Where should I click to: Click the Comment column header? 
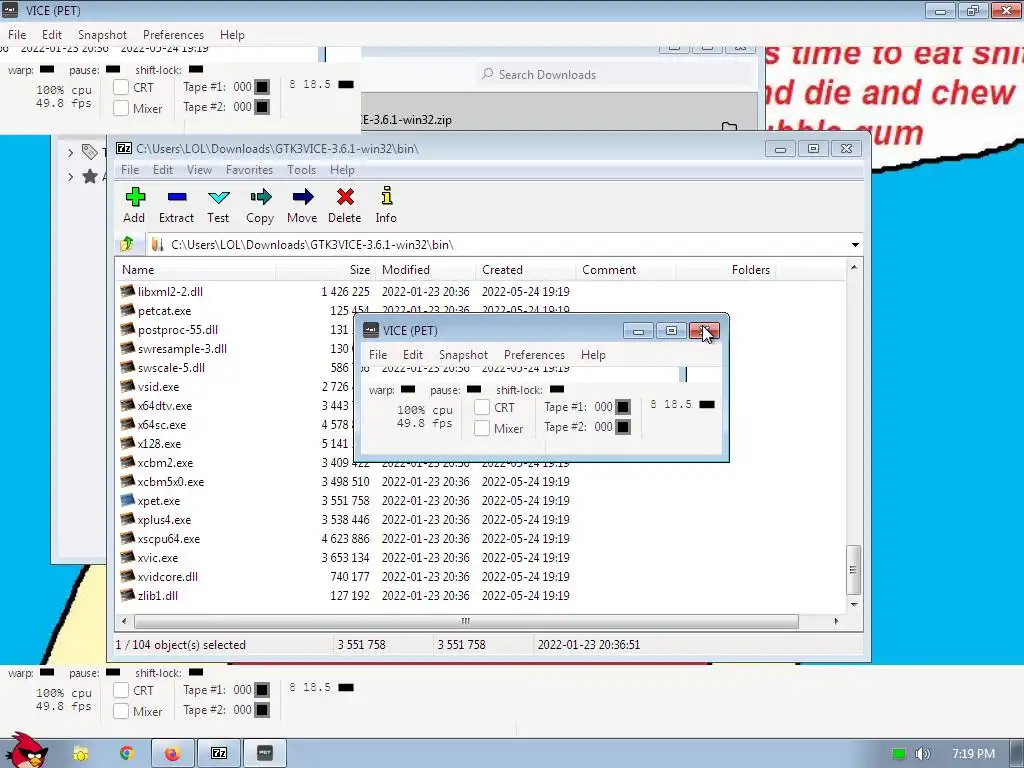click(x=626, y=270)
